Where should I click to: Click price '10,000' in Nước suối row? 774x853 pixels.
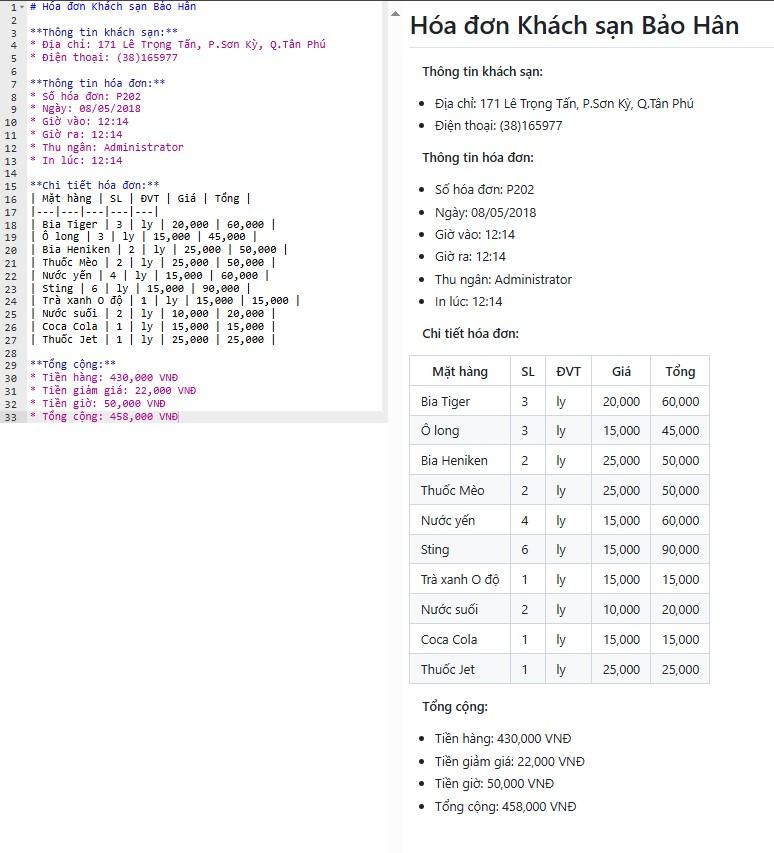621,610
